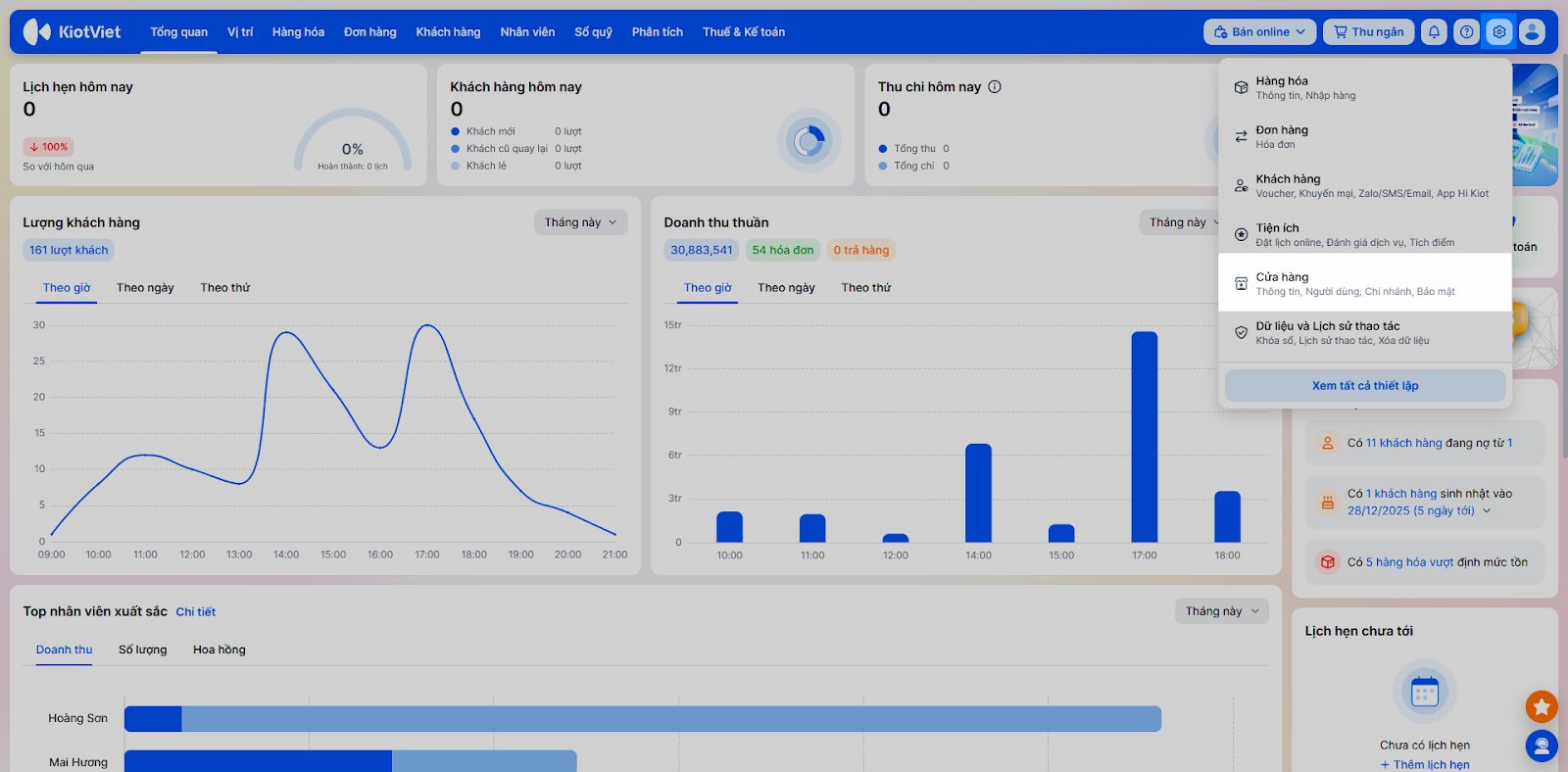Click the settings gear icon
The image size is (1568, 772).
(x=1499, y=32)
